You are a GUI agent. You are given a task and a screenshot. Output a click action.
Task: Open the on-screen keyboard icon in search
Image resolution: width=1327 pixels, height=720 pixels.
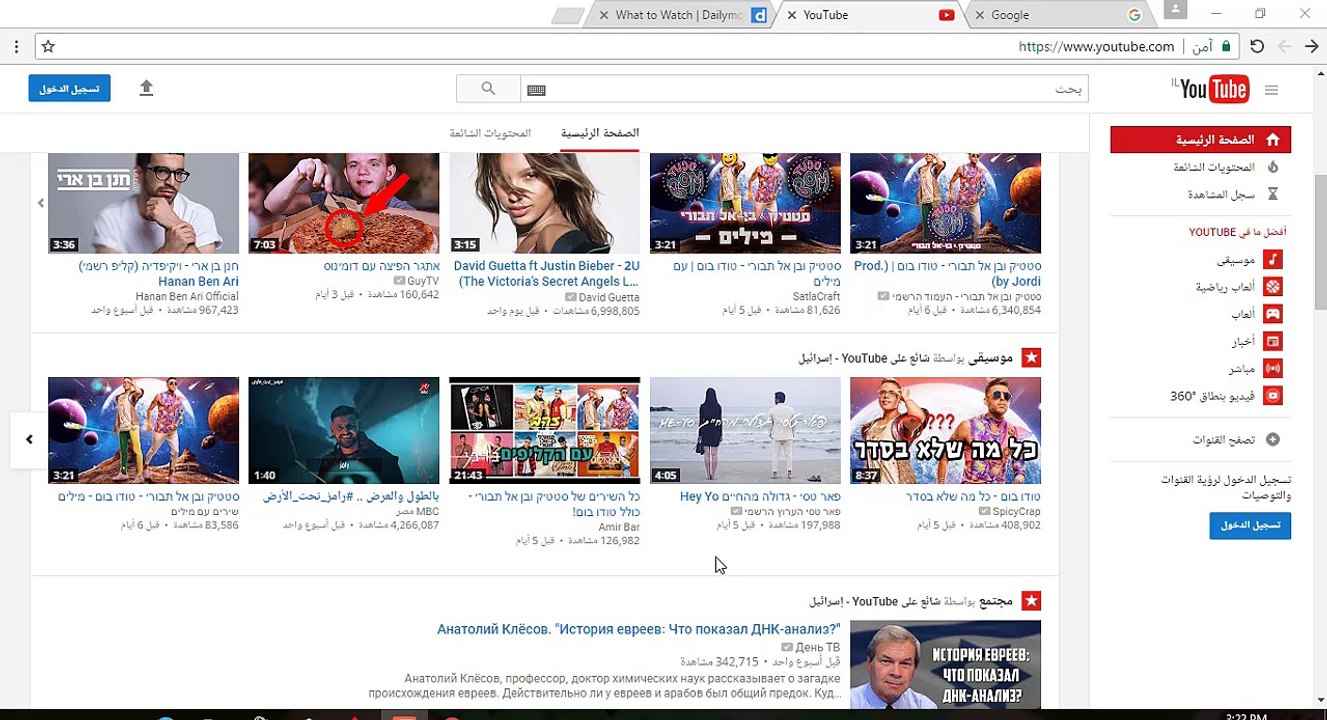pos(536,90)
